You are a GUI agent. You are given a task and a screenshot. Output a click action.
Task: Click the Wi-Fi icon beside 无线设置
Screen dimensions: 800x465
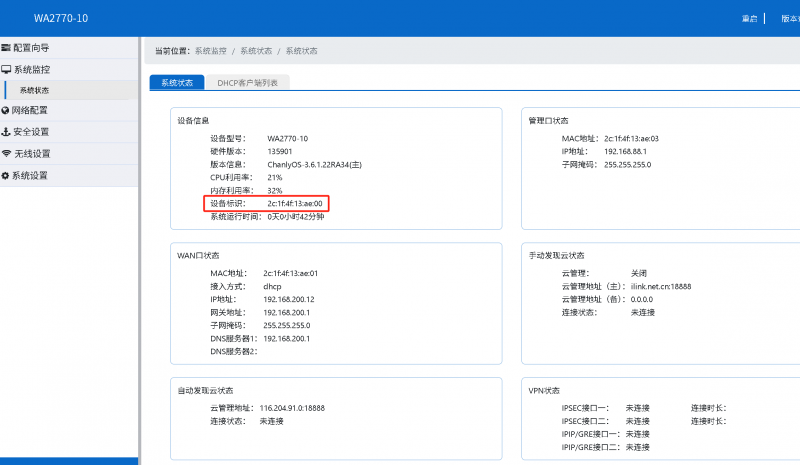[x=6, y=154]
